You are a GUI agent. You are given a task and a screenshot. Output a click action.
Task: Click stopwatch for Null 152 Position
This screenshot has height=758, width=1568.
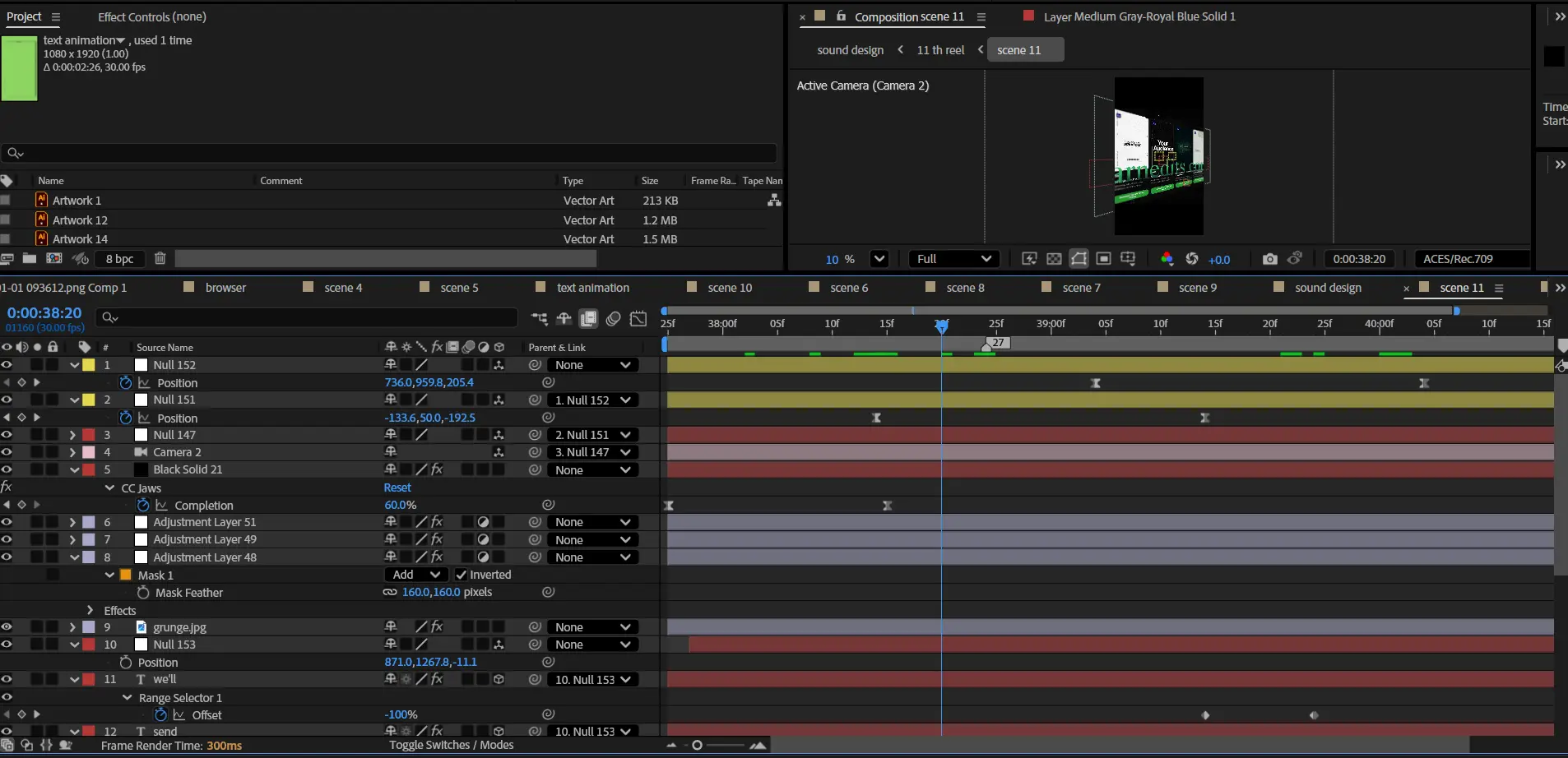pos(126,382)
